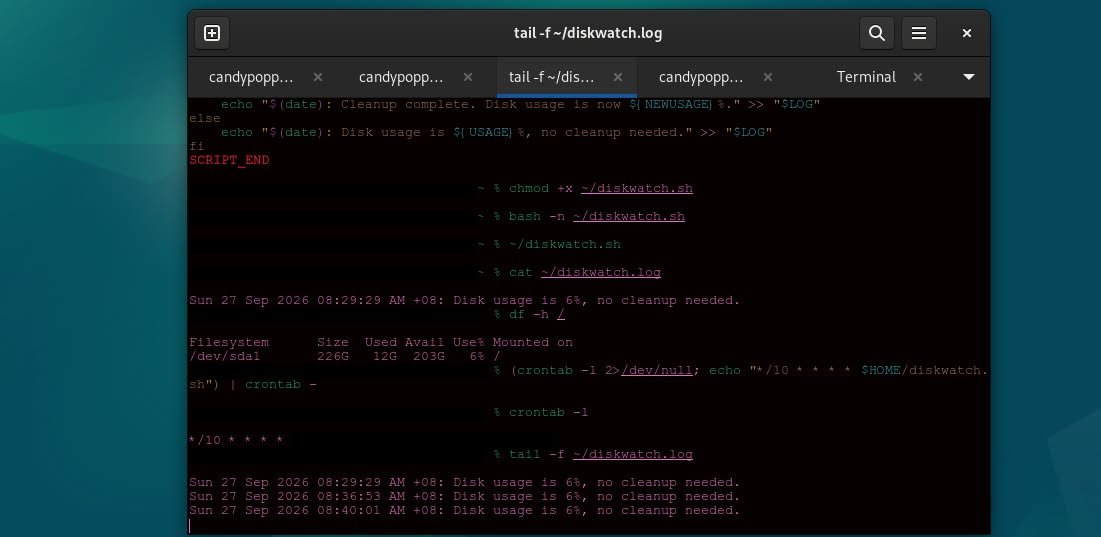Click the '${NEWUSAGE}' variable in the echo line
Screen dimensions: 1101x537
pyautogui.click(x=673, y=104)
